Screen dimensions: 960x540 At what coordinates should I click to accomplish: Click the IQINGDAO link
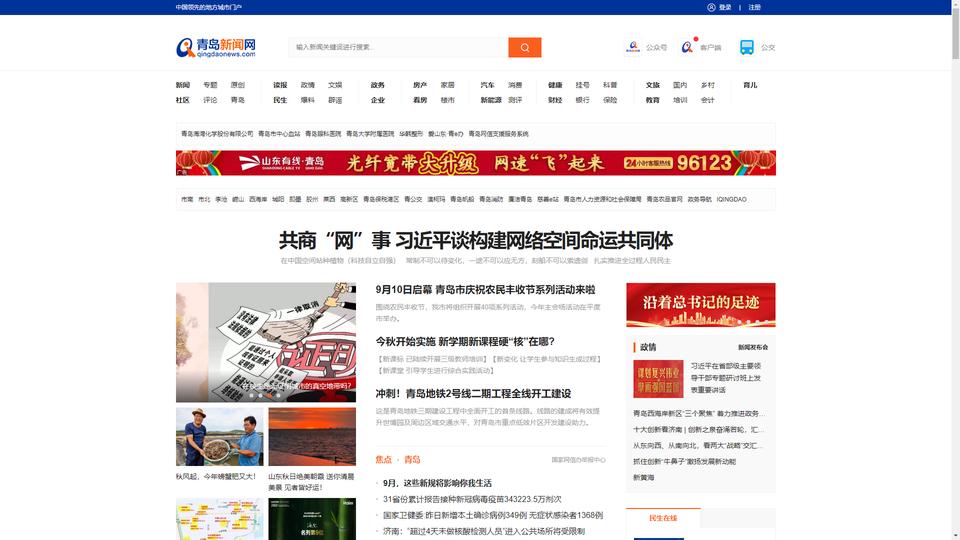[x=732, y=199]
